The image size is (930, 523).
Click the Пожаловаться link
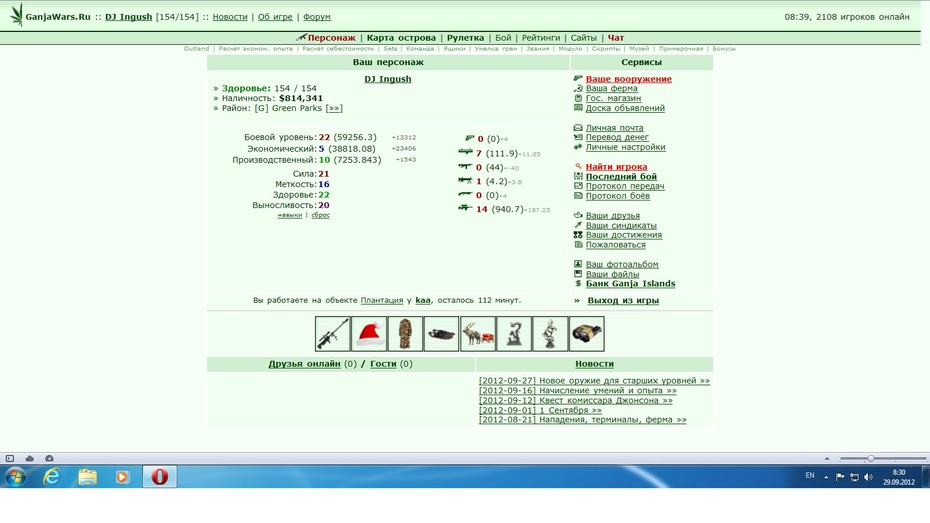click(616, 244)
